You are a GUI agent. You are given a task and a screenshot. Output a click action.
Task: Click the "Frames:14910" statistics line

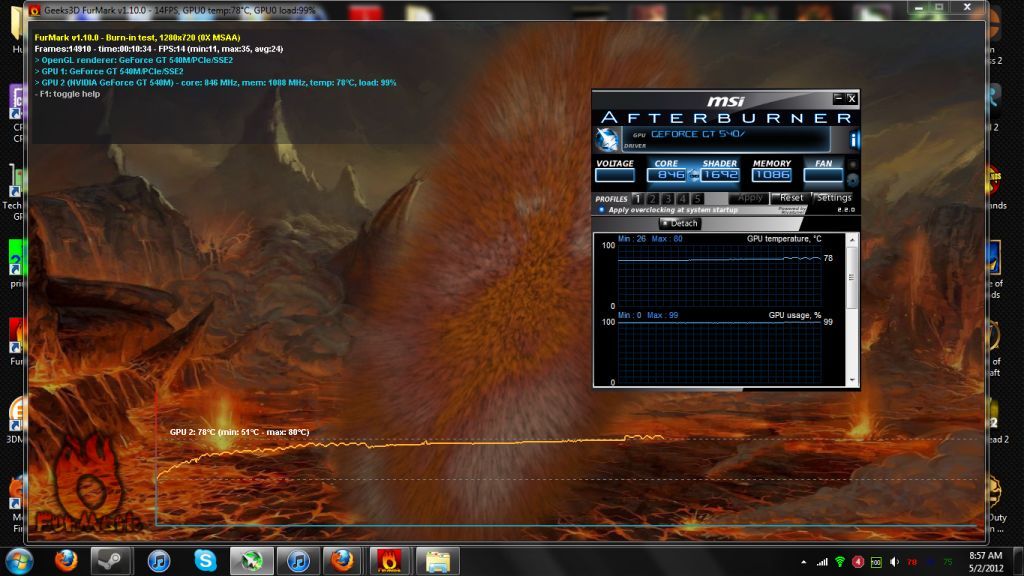pos(159,49)
